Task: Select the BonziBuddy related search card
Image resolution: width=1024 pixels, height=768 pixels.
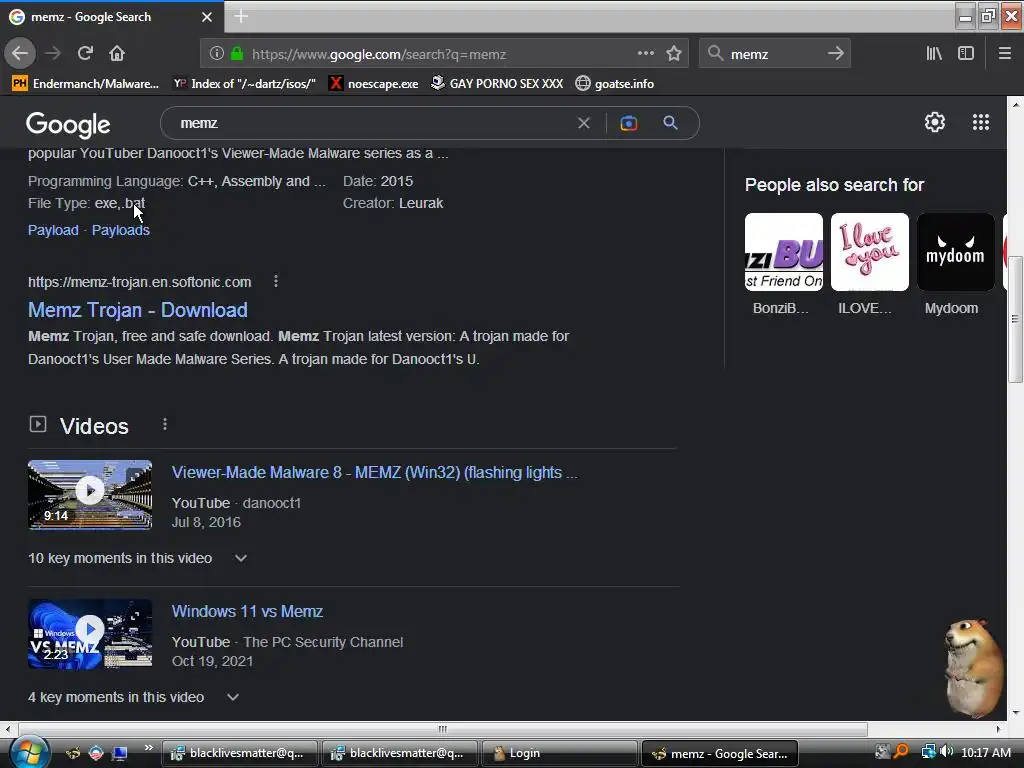Action: point(783,264)
